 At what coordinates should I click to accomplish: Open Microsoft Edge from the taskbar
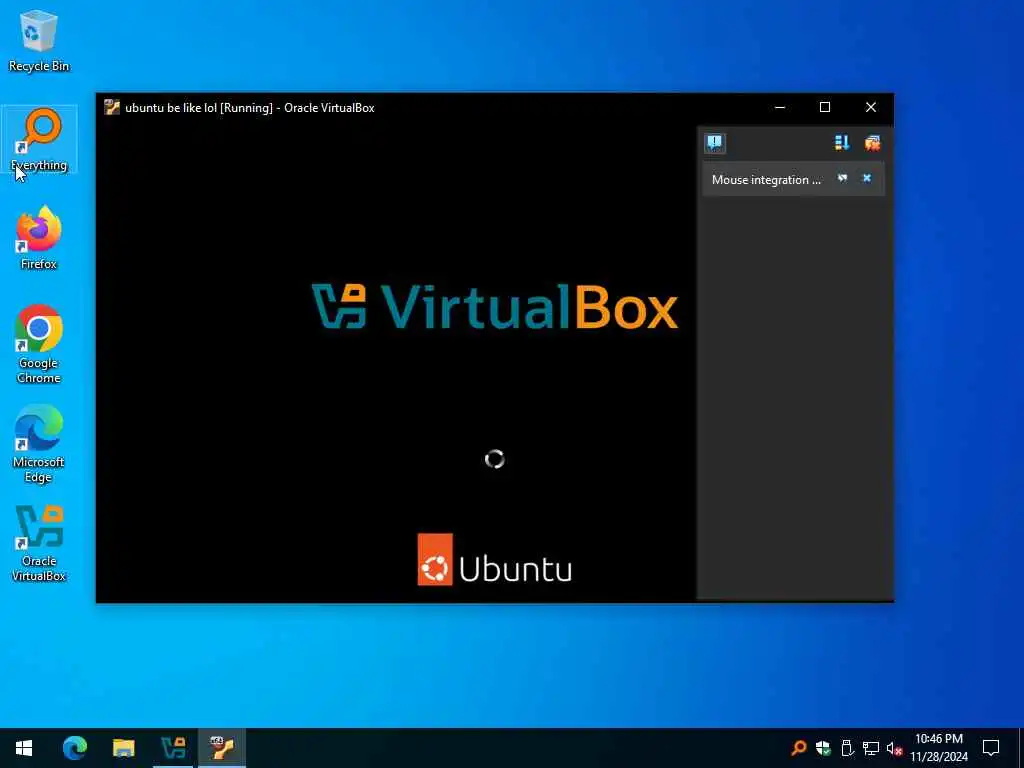point(74,748)
